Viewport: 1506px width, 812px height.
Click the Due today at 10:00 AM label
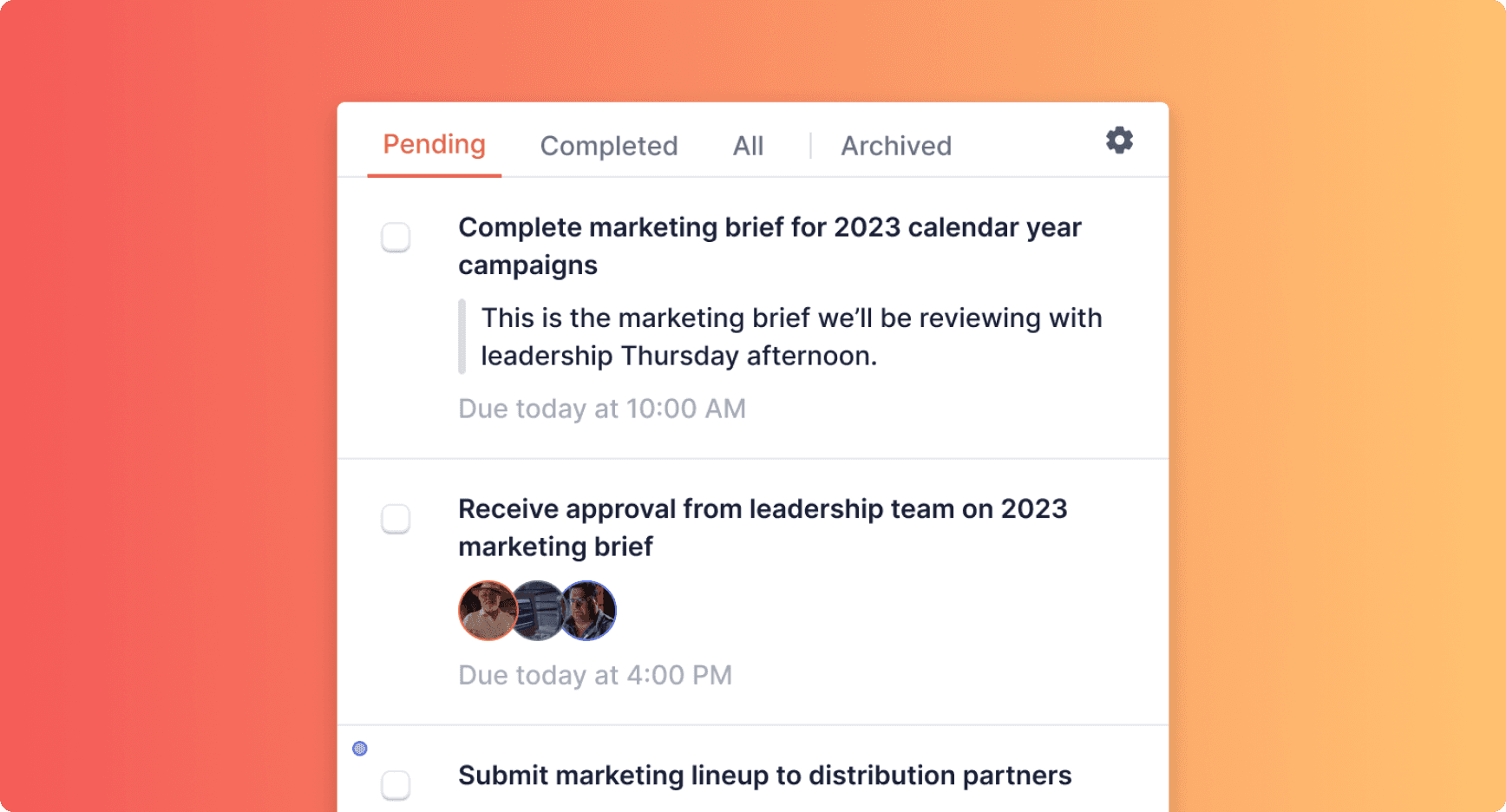pos(601,409)
